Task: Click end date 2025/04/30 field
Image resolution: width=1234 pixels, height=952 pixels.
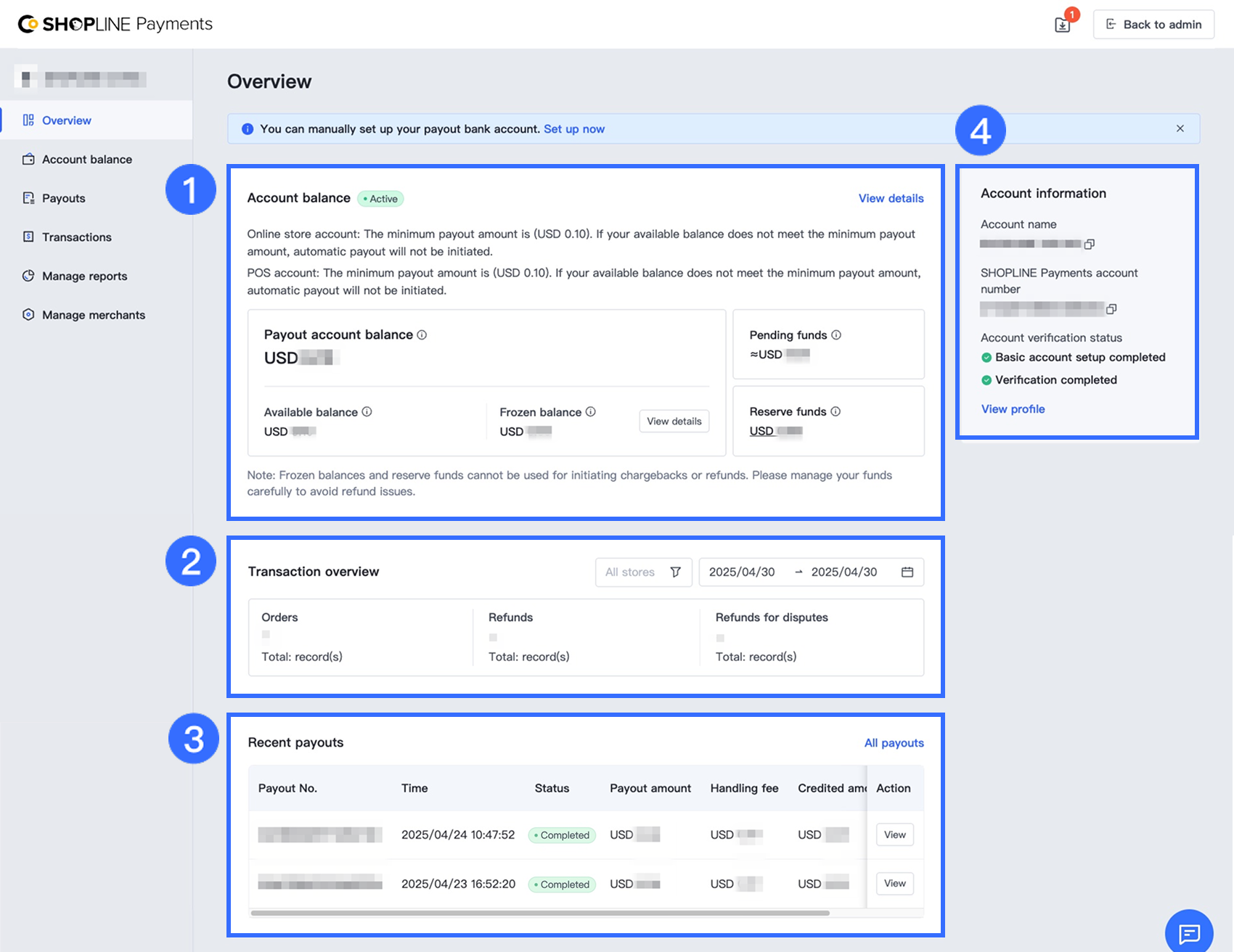Action: coord(844,572)
